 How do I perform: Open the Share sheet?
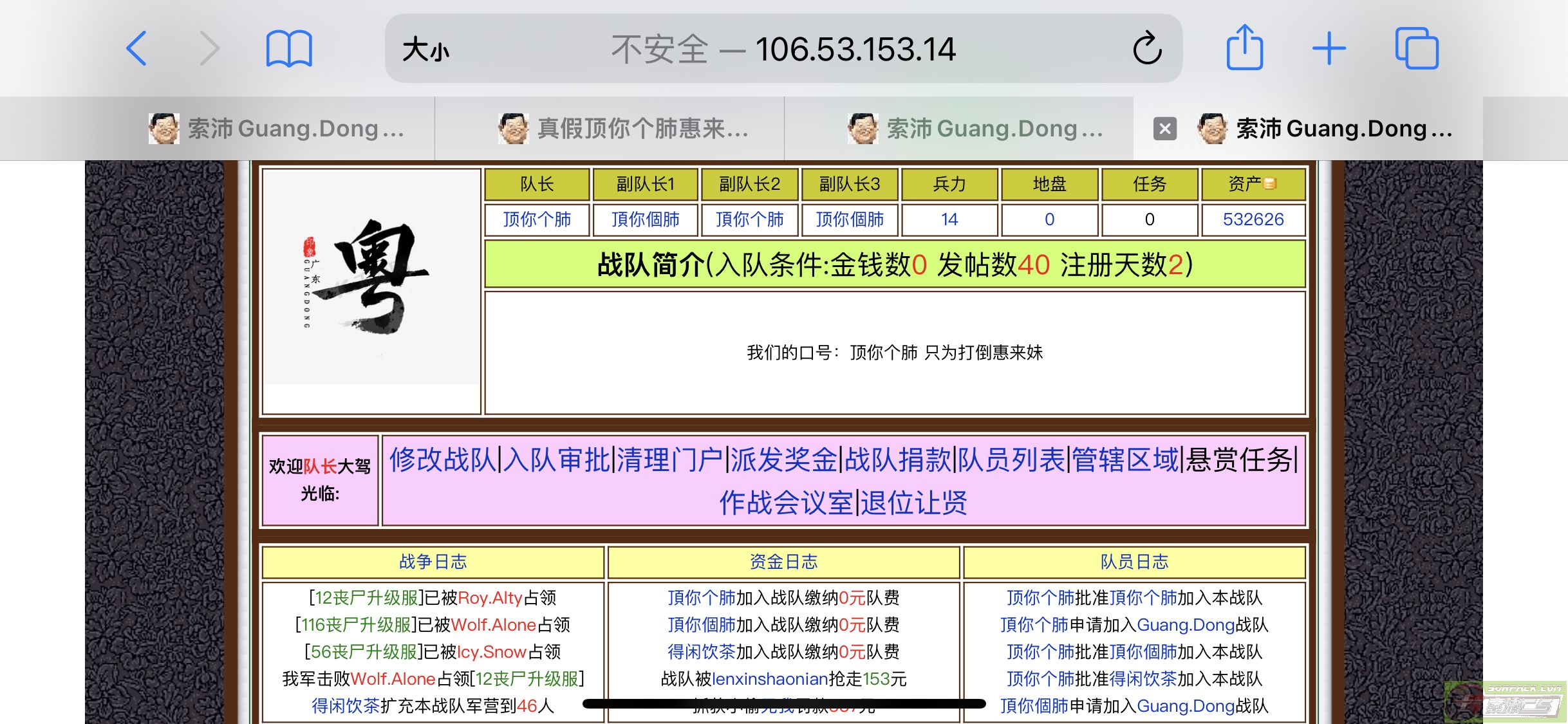coord(1246,48)
